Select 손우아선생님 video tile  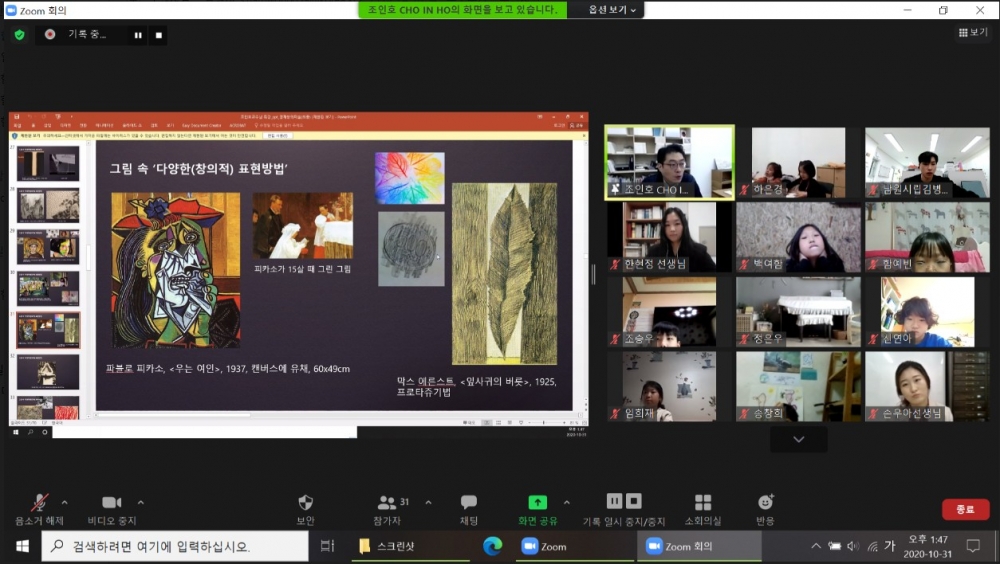click(x=927, y=387)
